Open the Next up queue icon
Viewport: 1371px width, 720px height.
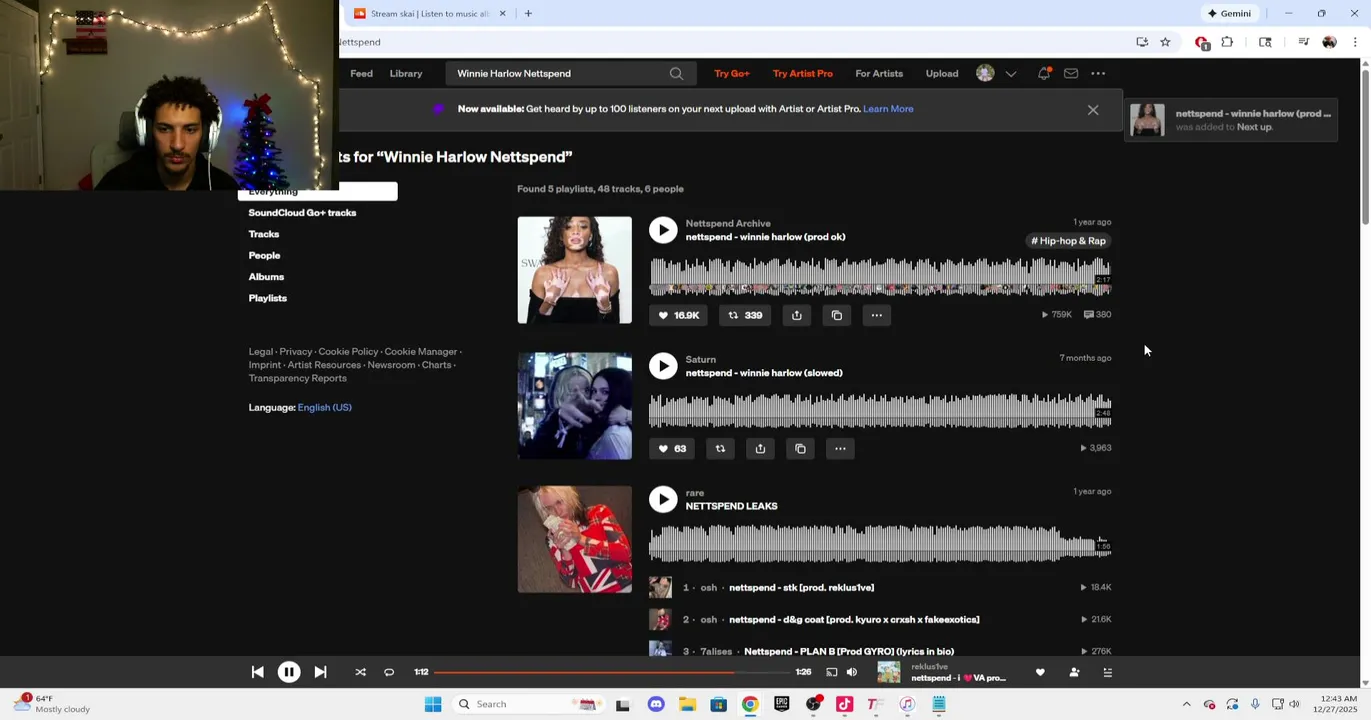1107,673
